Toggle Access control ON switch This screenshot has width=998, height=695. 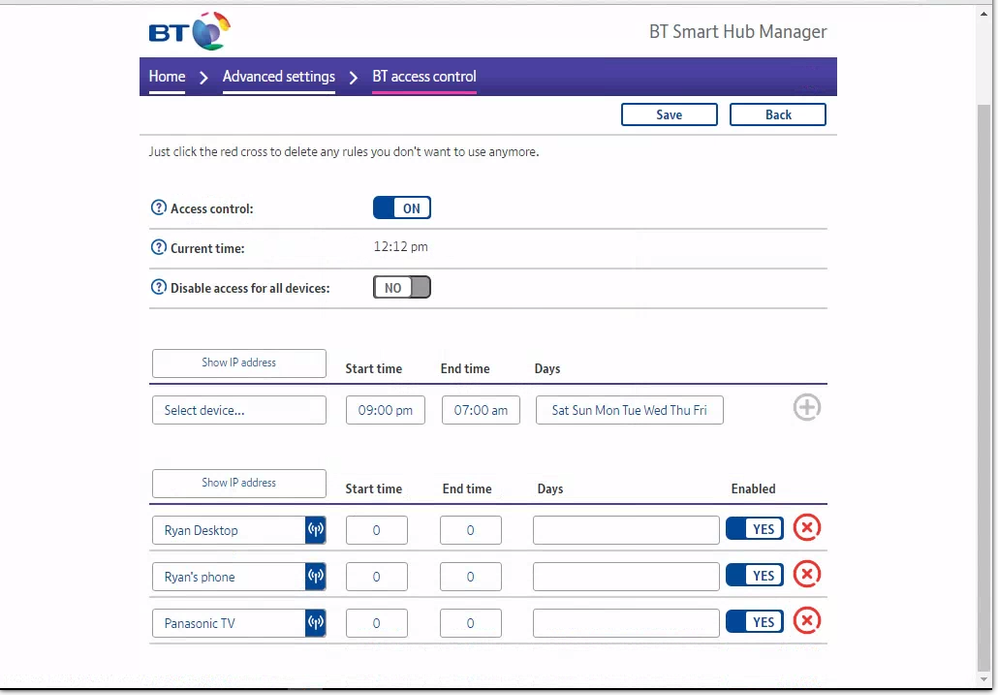(x=402, y=207)
